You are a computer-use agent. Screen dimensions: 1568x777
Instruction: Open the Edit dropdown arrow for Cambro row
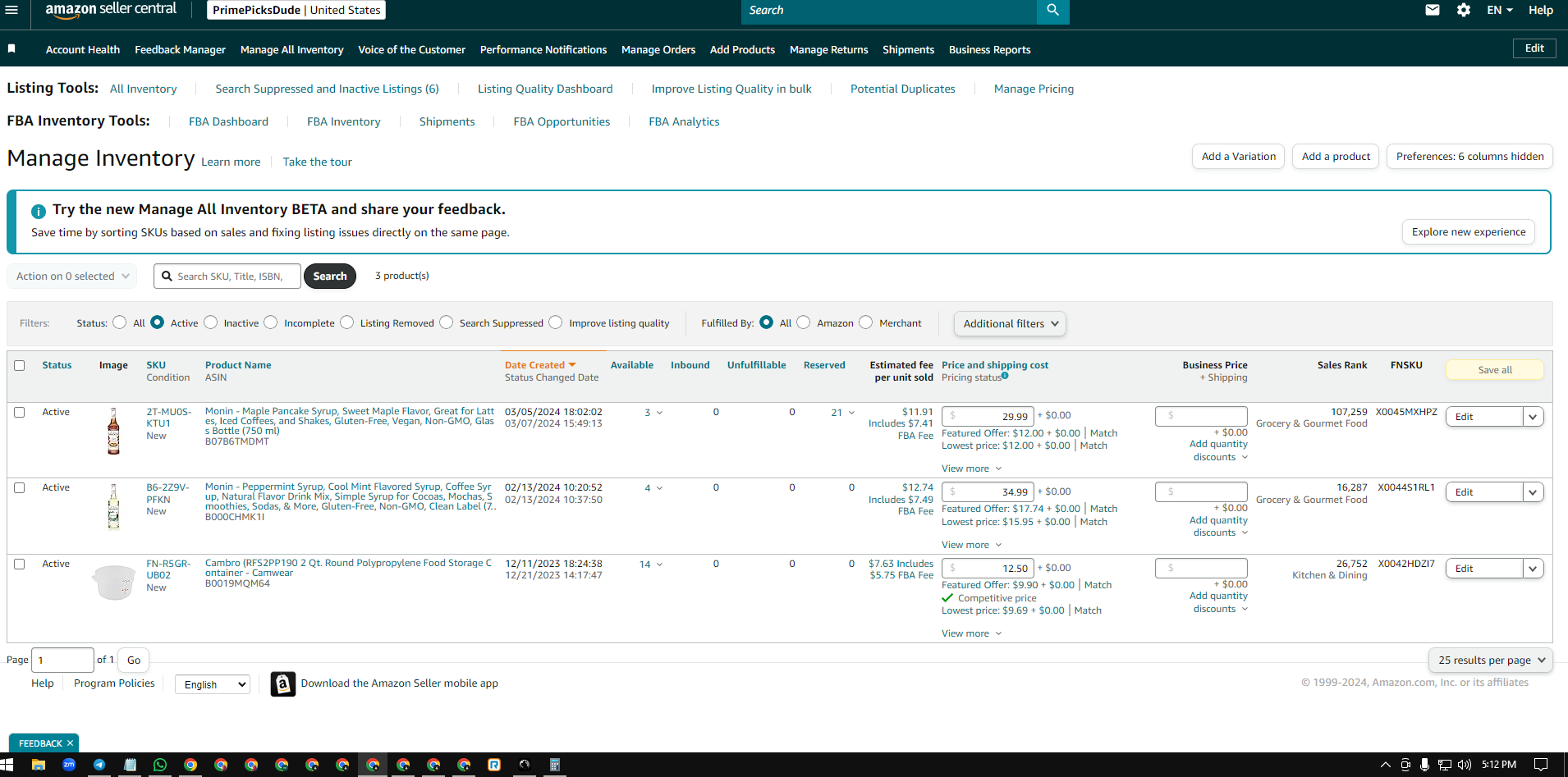click(x=1533, y=569)
